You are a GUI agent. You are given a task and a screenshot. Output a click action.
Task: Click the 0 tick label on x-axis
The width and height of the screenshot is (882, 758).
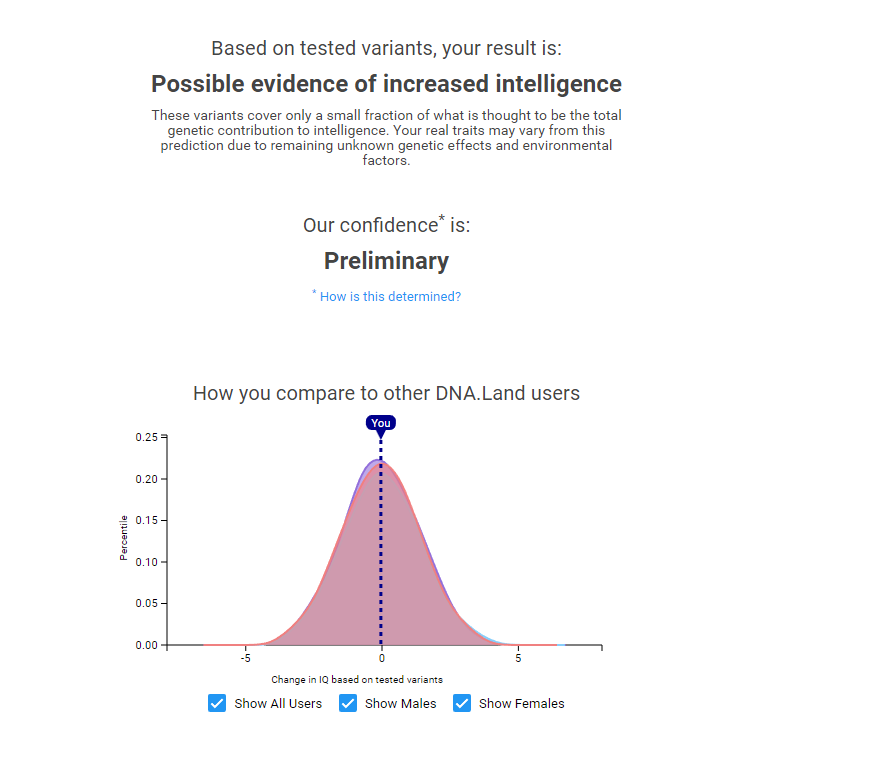point(381,658)
